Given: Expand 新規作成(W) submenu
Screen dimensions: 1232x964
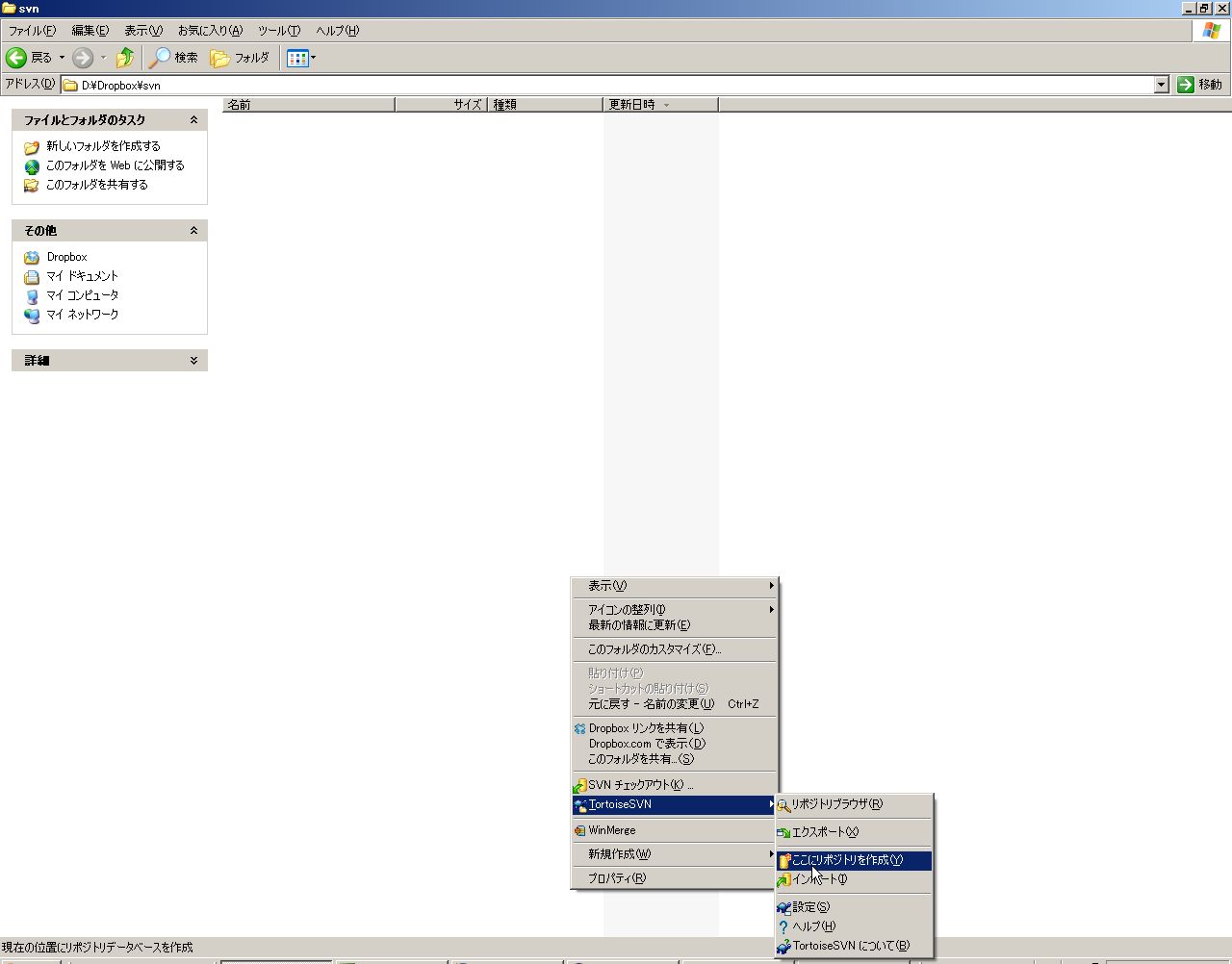Looking at the screenshot, I should coord(675,854).
